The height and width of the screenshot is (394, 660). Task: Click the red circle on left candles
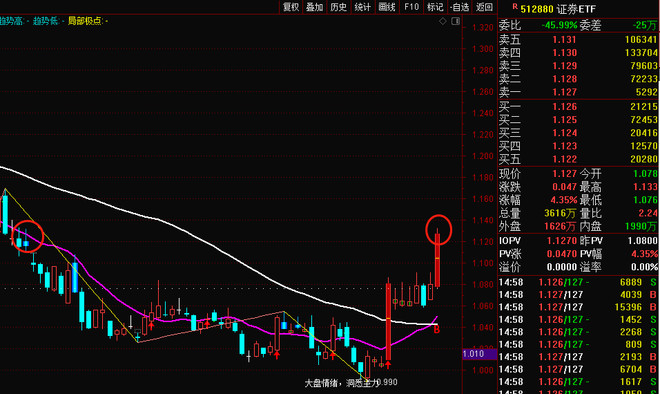coord(27,236)
